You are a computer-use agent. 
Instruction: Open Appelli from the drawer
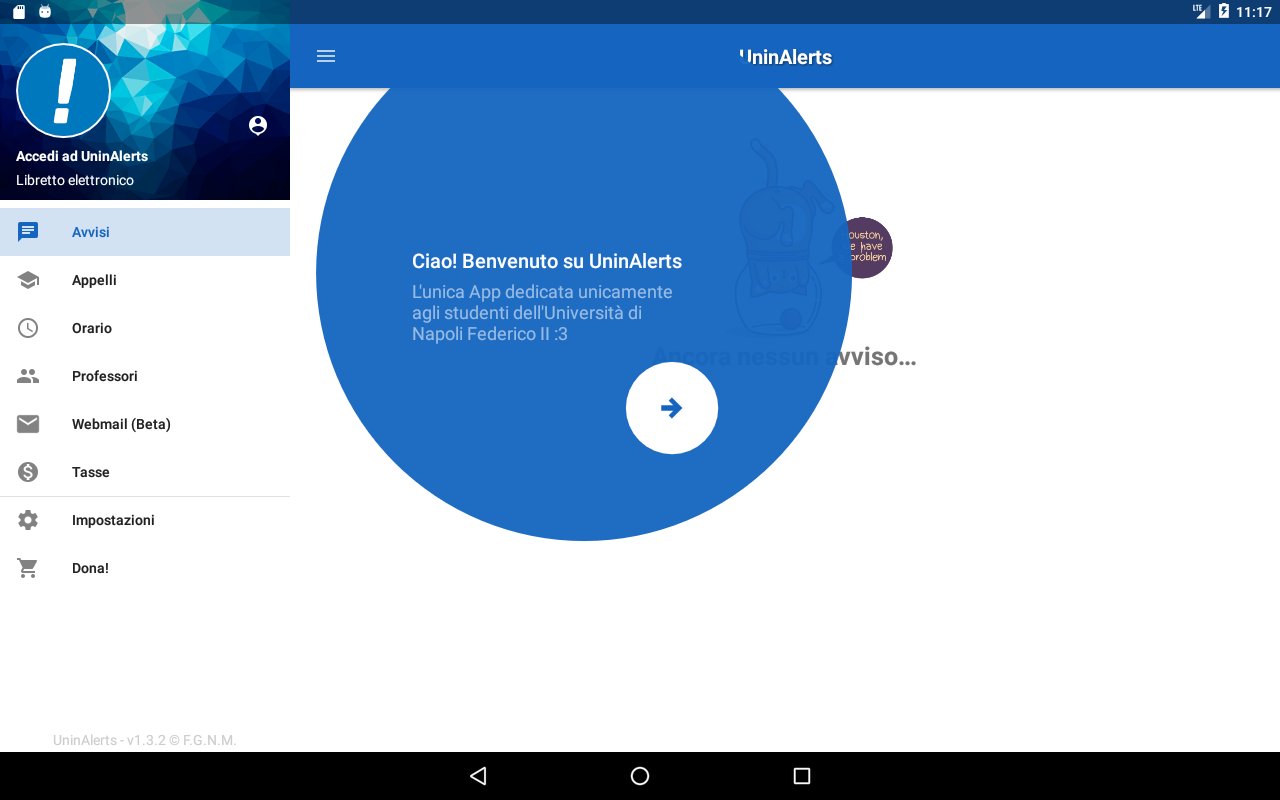pyautogui.click(x=145, y=280)
